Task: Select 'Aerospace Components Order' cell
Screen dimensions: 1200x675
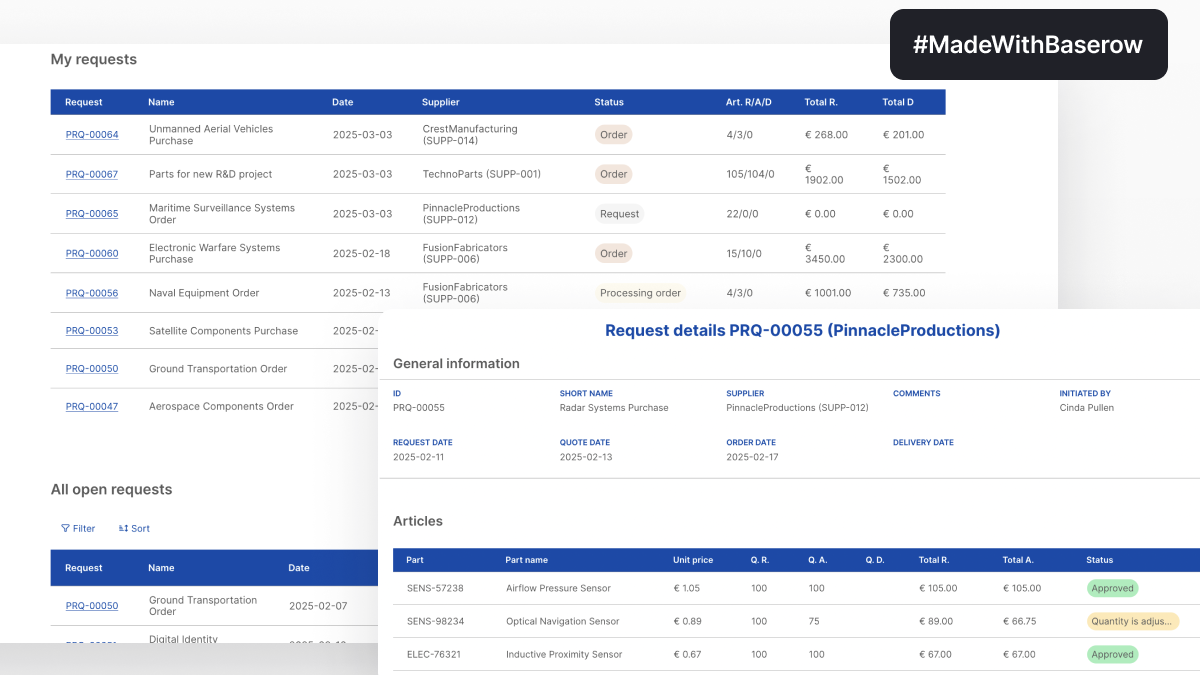Action: click(x=221, y=407)
